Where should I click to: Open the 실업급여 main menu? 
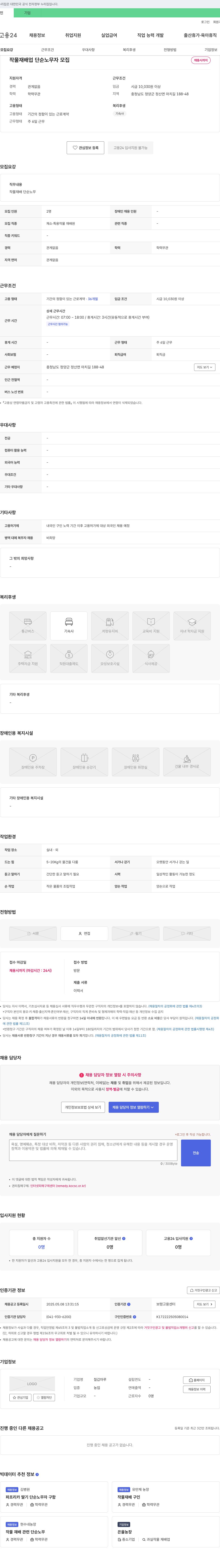109,35
